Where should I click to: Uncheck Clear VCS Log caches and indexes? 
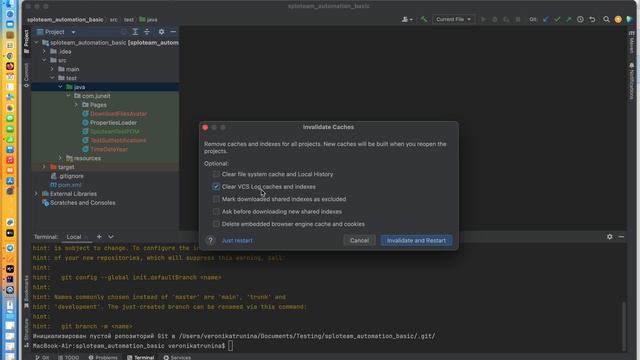tap(216, 187)
